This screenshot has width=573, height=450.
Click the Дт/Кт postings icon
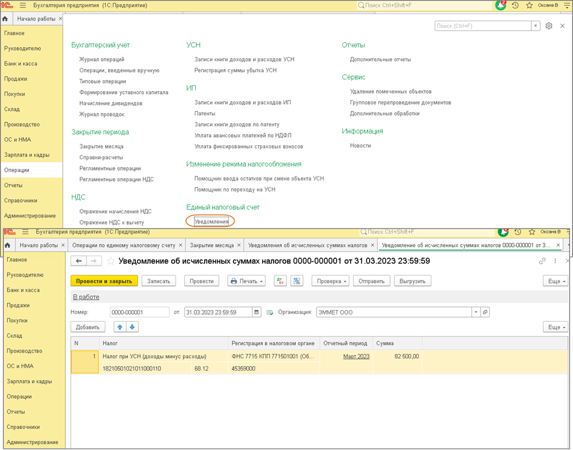point(280,281)
